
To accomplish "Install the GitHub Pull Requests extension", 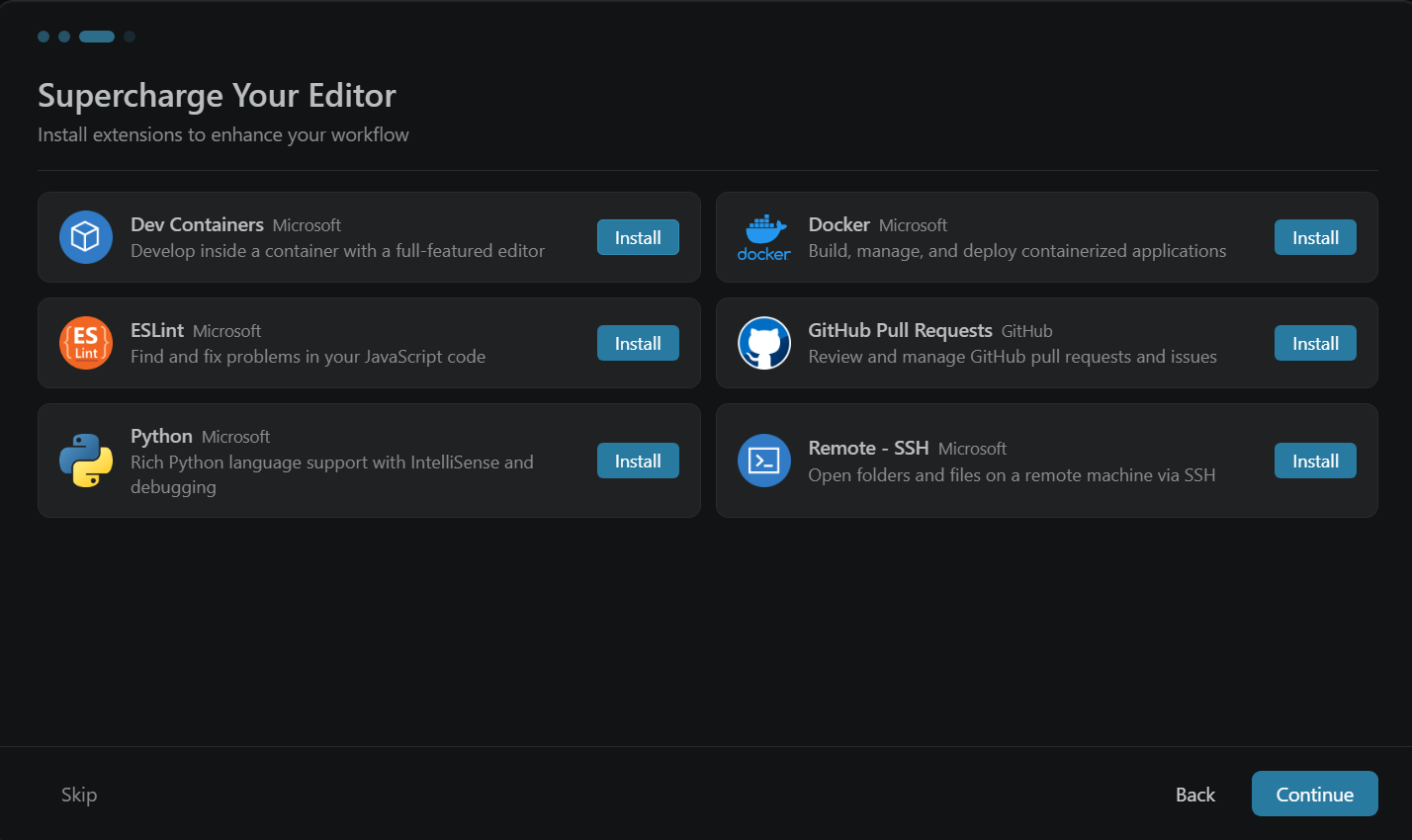I will point(1315,343).
